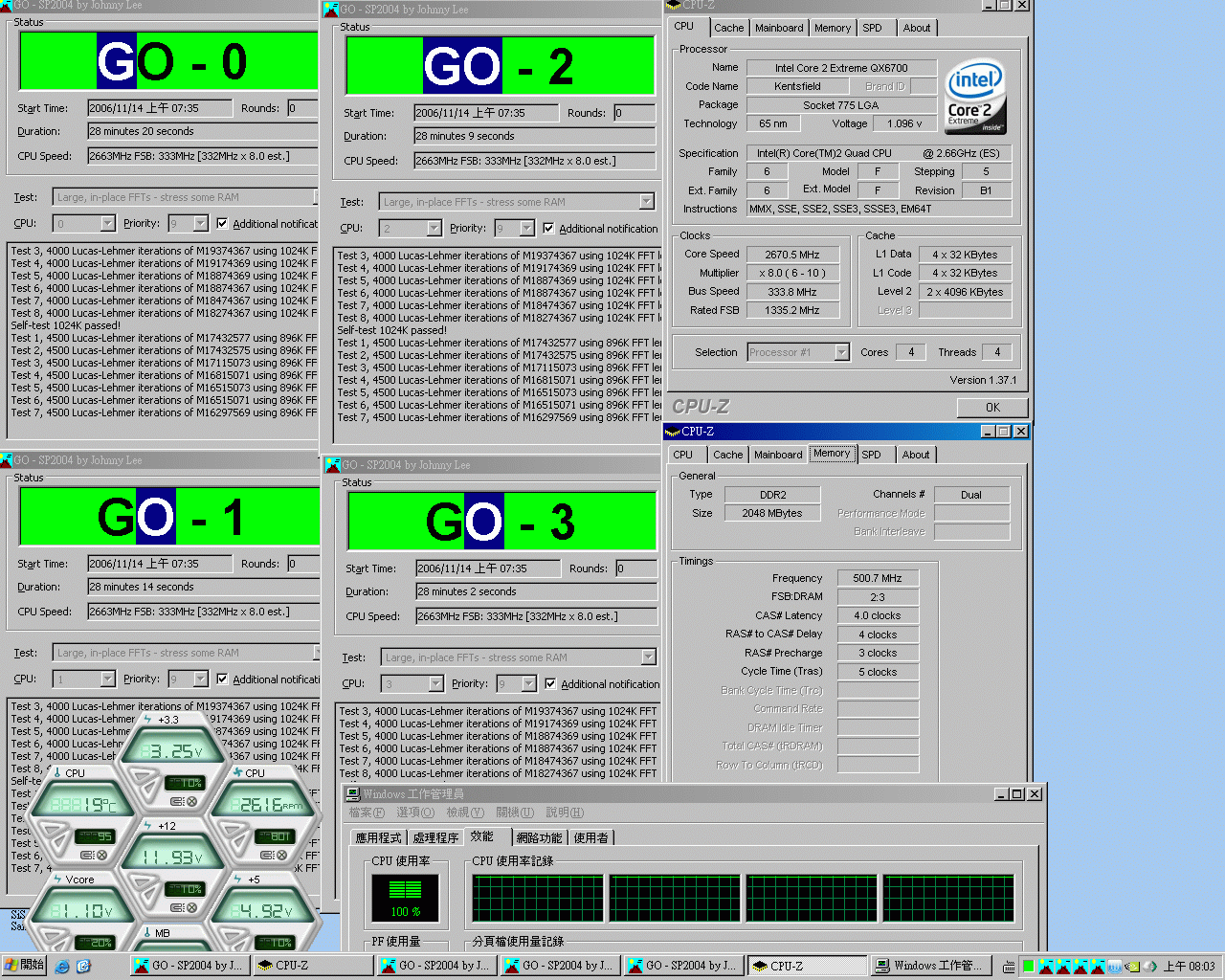Open Task Manager 應用程式 tab
This screenshot has height=980, width=1225.
click(378, 837)
